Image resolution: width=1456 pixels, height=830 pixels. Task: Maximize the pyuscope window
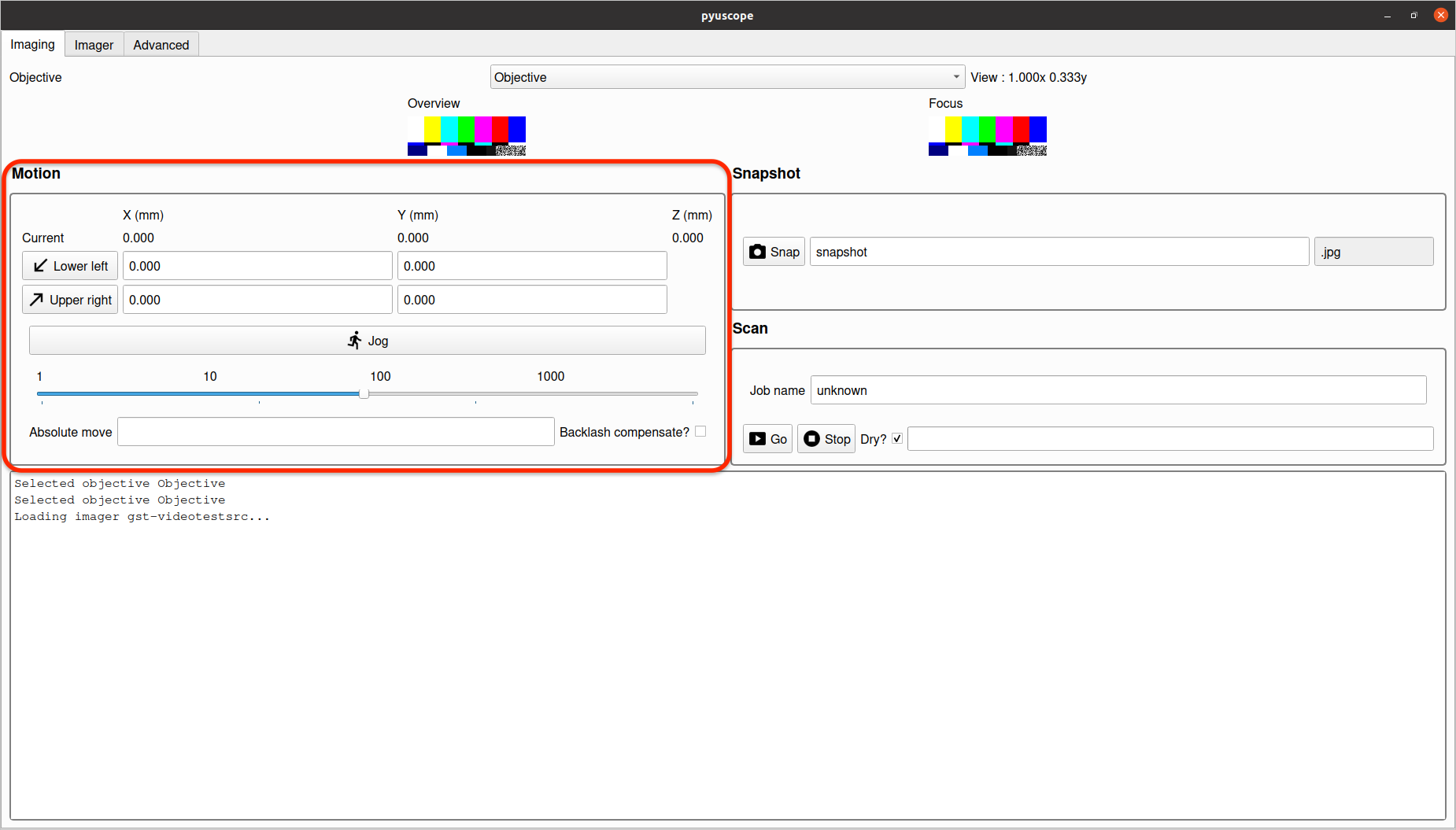click(x=1414, y=16)
